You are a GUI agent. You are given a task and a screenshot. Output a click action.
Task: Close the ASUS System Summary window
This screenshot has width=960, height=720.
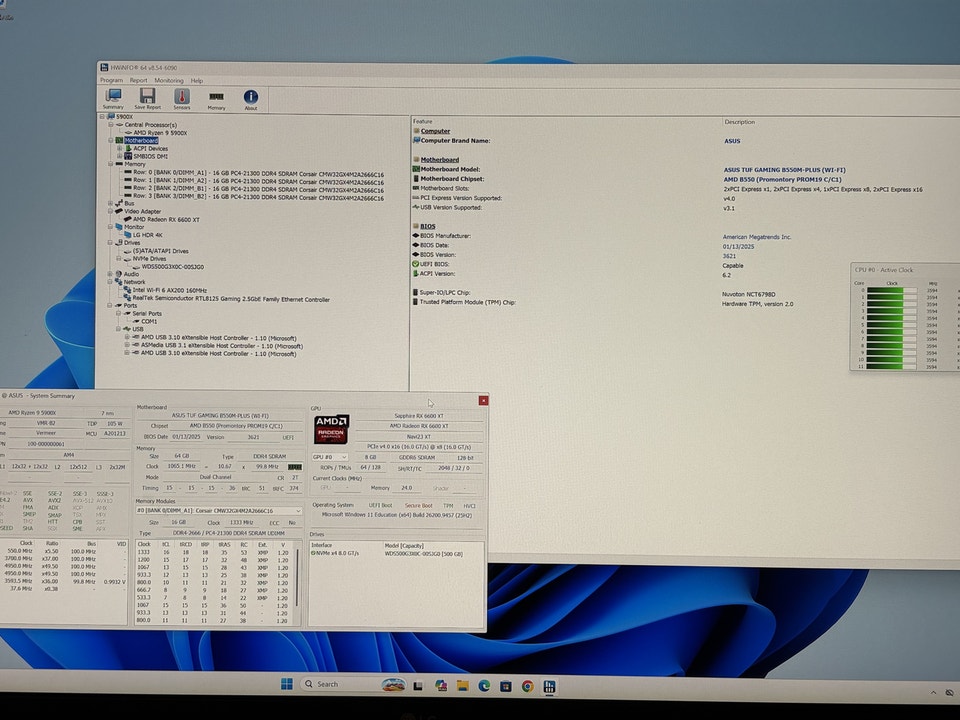[x=483, y=400]
